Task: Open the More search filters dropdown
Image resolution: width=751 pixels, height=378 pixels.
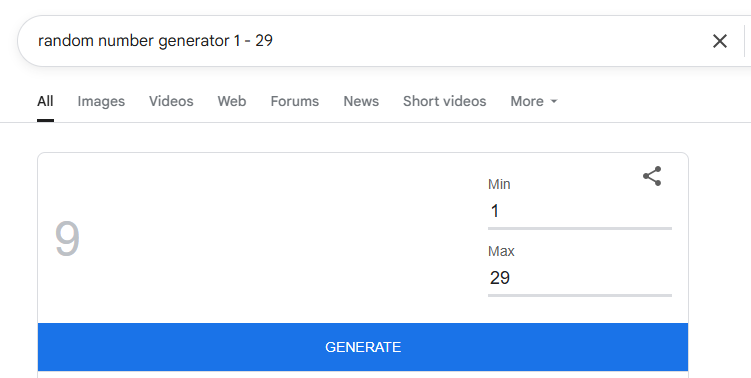Action: click(534, 102)
